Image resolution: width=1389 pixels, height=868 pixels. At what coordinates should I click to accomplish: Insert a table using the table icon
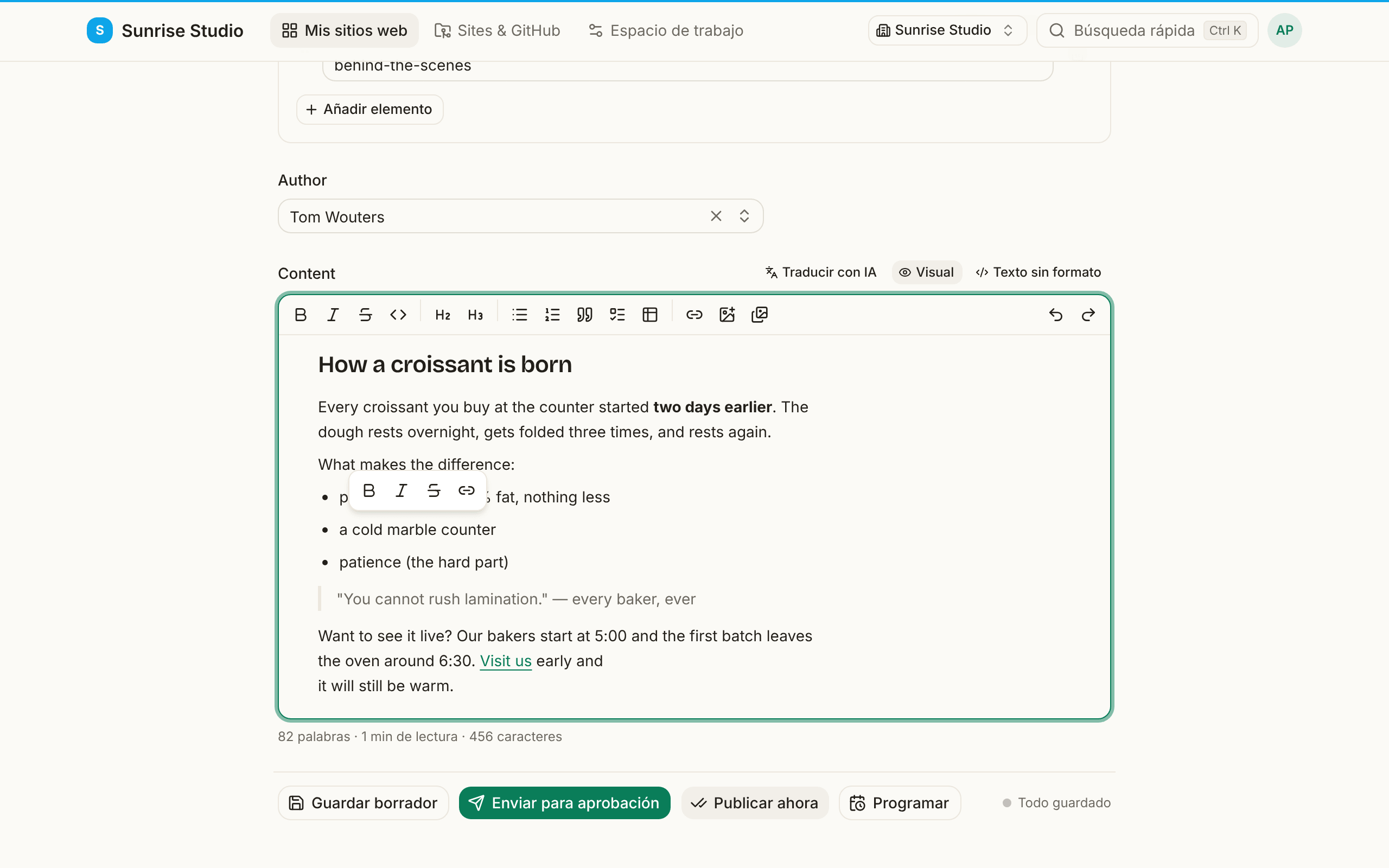(x=649, y=315)
